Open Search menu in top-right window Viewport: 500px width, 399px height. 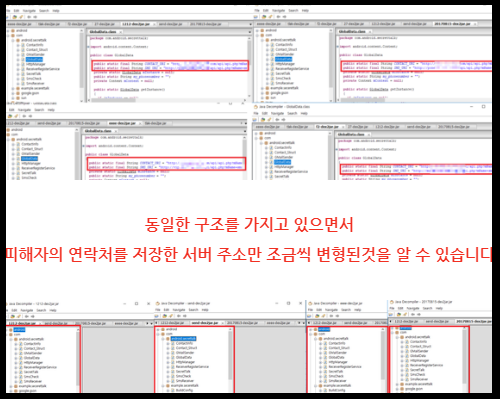coord(293,11)
